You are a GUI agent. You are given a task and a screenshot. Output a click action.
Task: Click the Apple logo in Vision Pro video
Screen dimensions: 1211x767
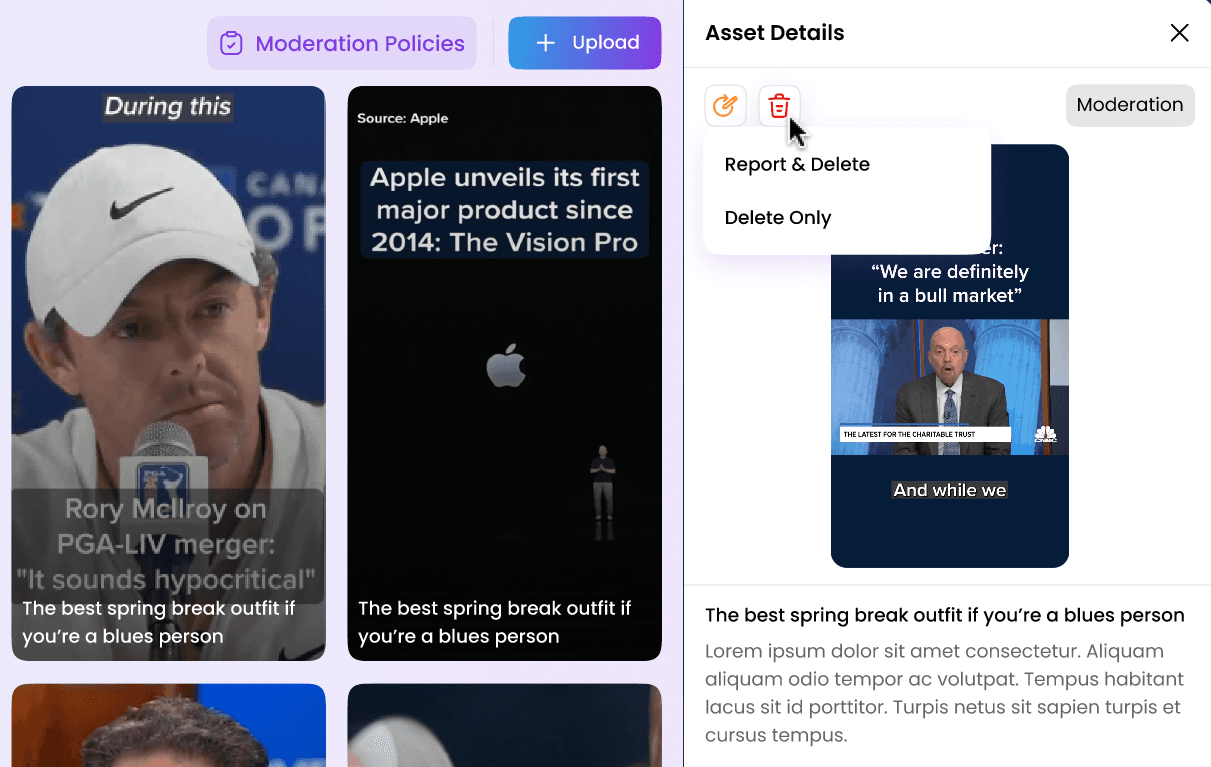[x=505, y=366]
